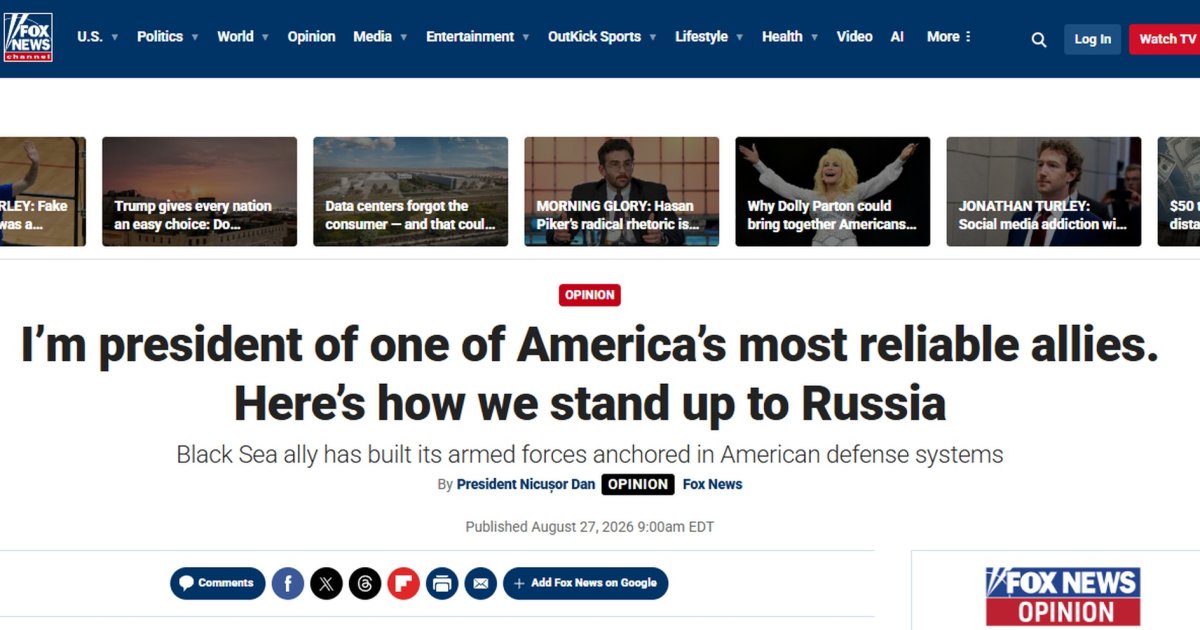Open the search magnifier icon
This screenshot has height=630, width=1200.
coord(1039,39)
